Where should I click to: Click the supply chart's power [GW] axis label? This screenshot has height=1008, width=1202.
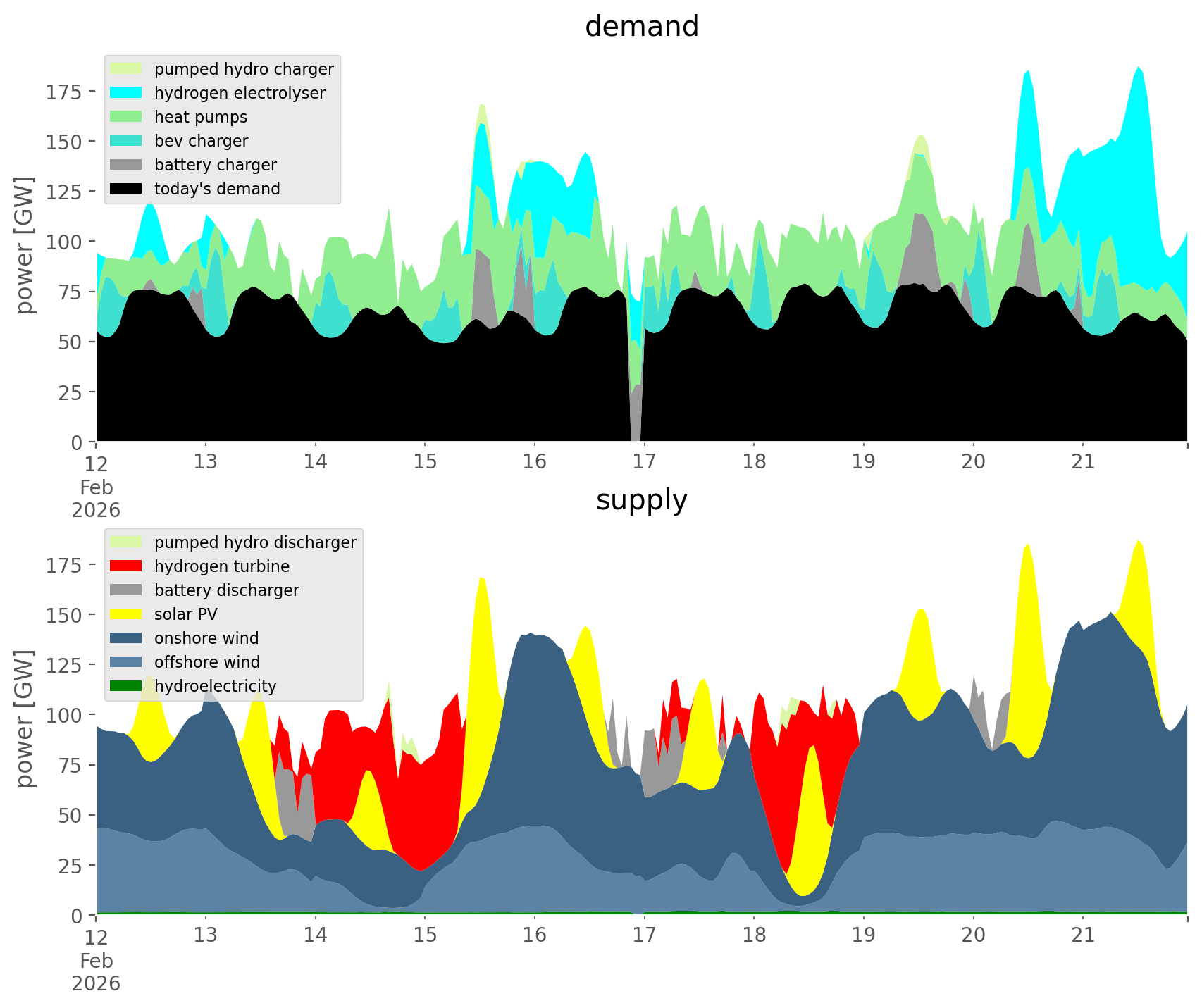tap(25, 718)
